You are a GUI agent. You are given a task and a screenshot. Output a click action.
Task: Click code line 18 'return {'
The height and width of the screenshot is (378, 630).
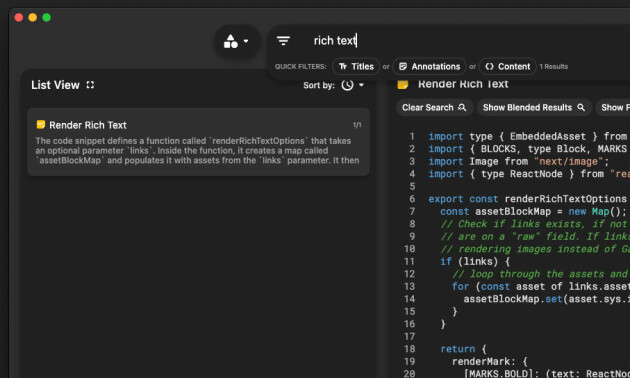click(x=463, y=349)
